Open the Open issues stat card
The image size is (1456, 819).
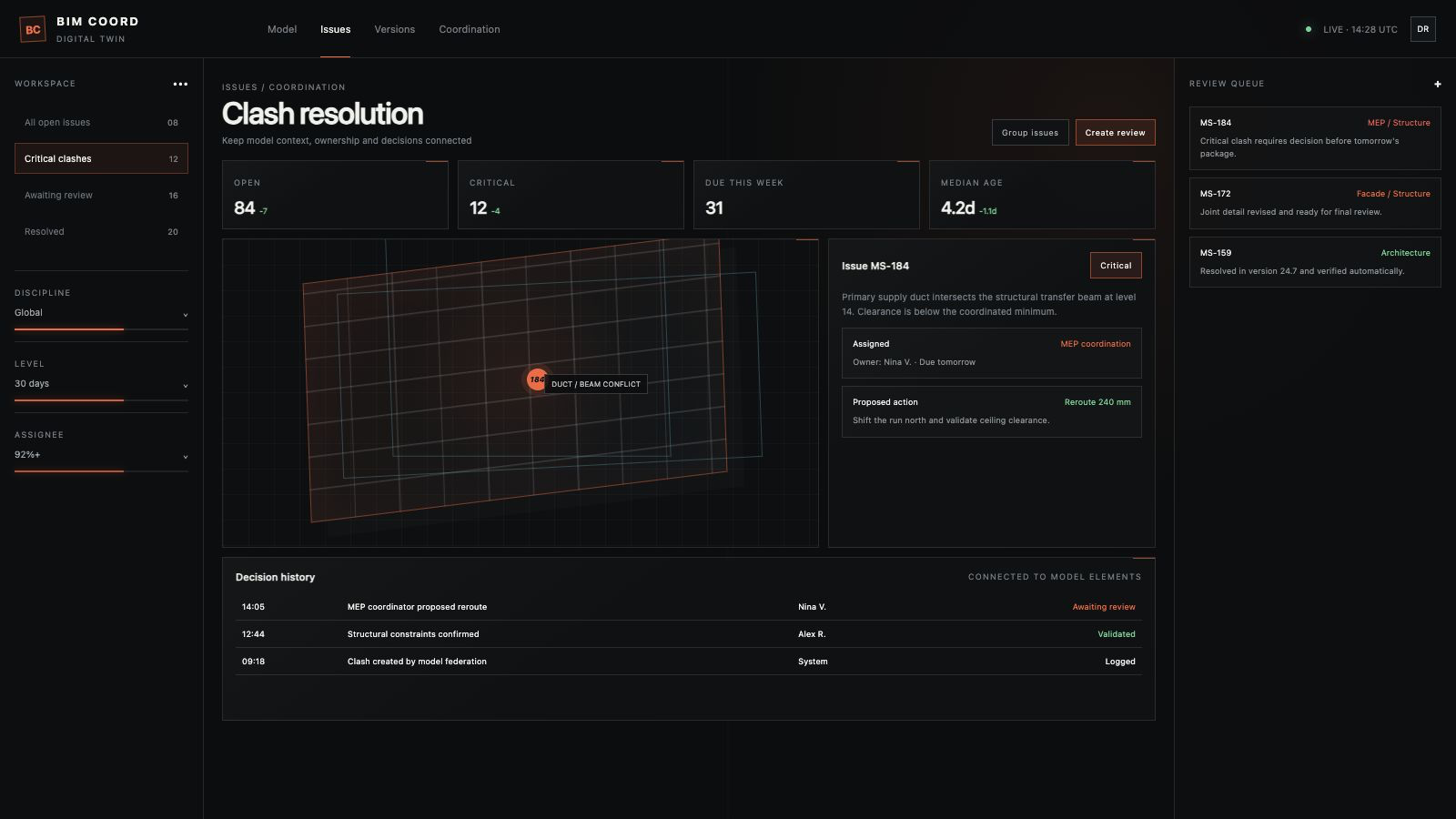pyautogui.click(x=335, y=195)
